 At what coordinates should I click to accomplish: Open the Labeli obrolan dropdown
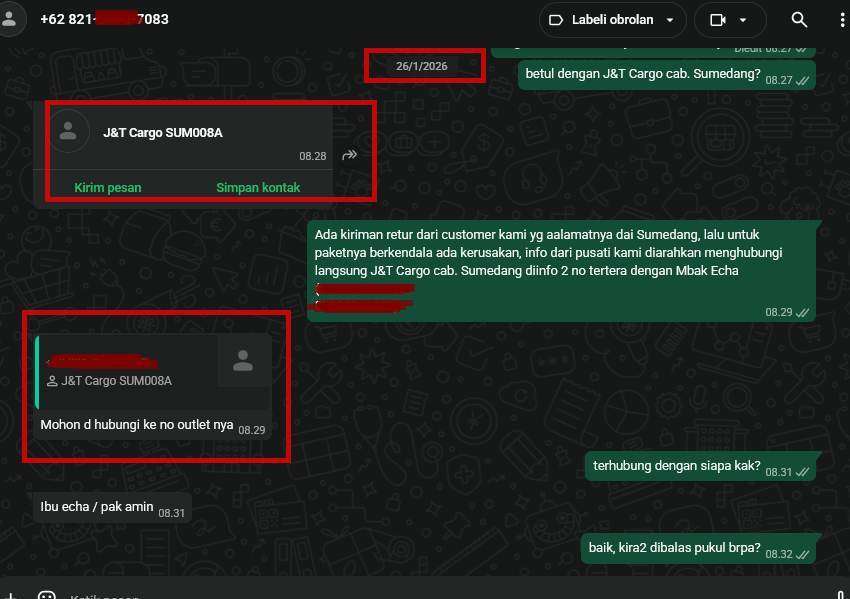click(x=612, y=20)
